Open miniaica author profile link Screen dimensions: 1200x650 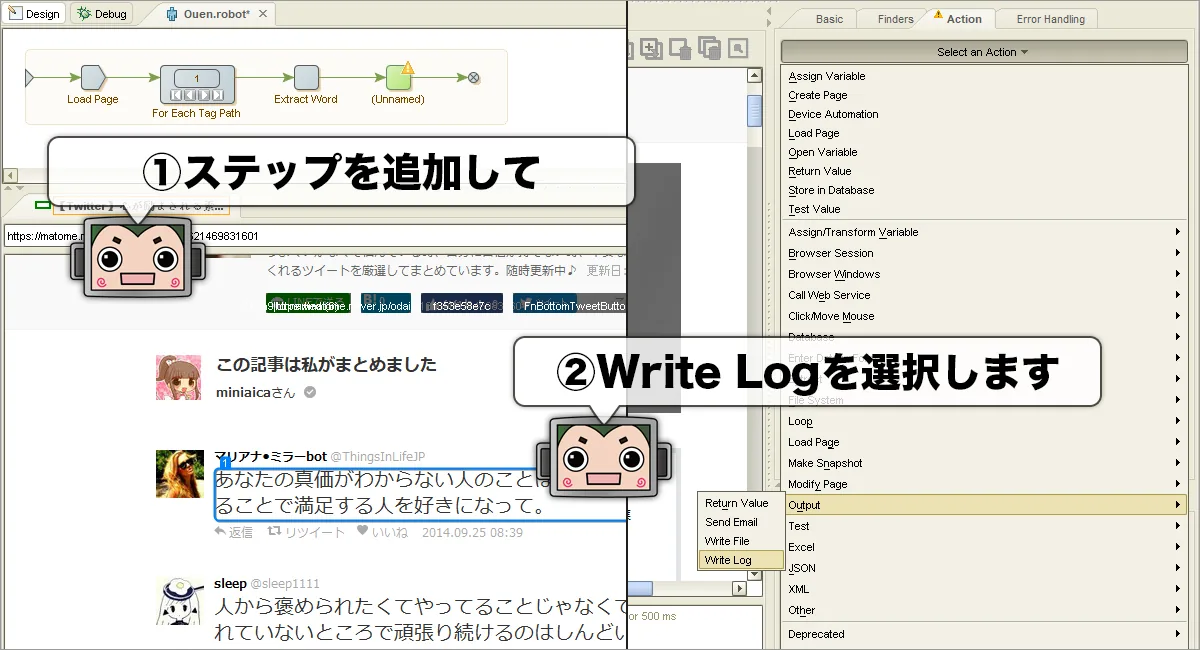(256, 393)
